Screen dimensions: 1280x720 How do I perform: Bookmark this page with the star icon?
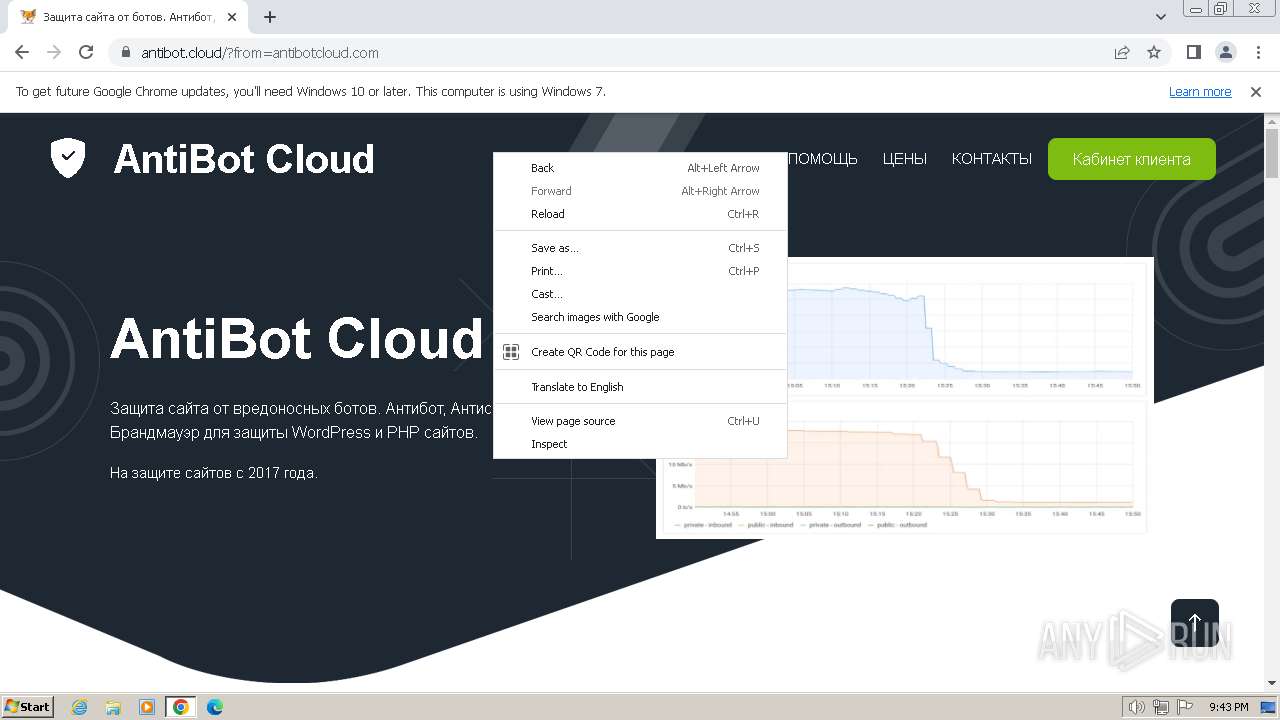click(1154, 52)
